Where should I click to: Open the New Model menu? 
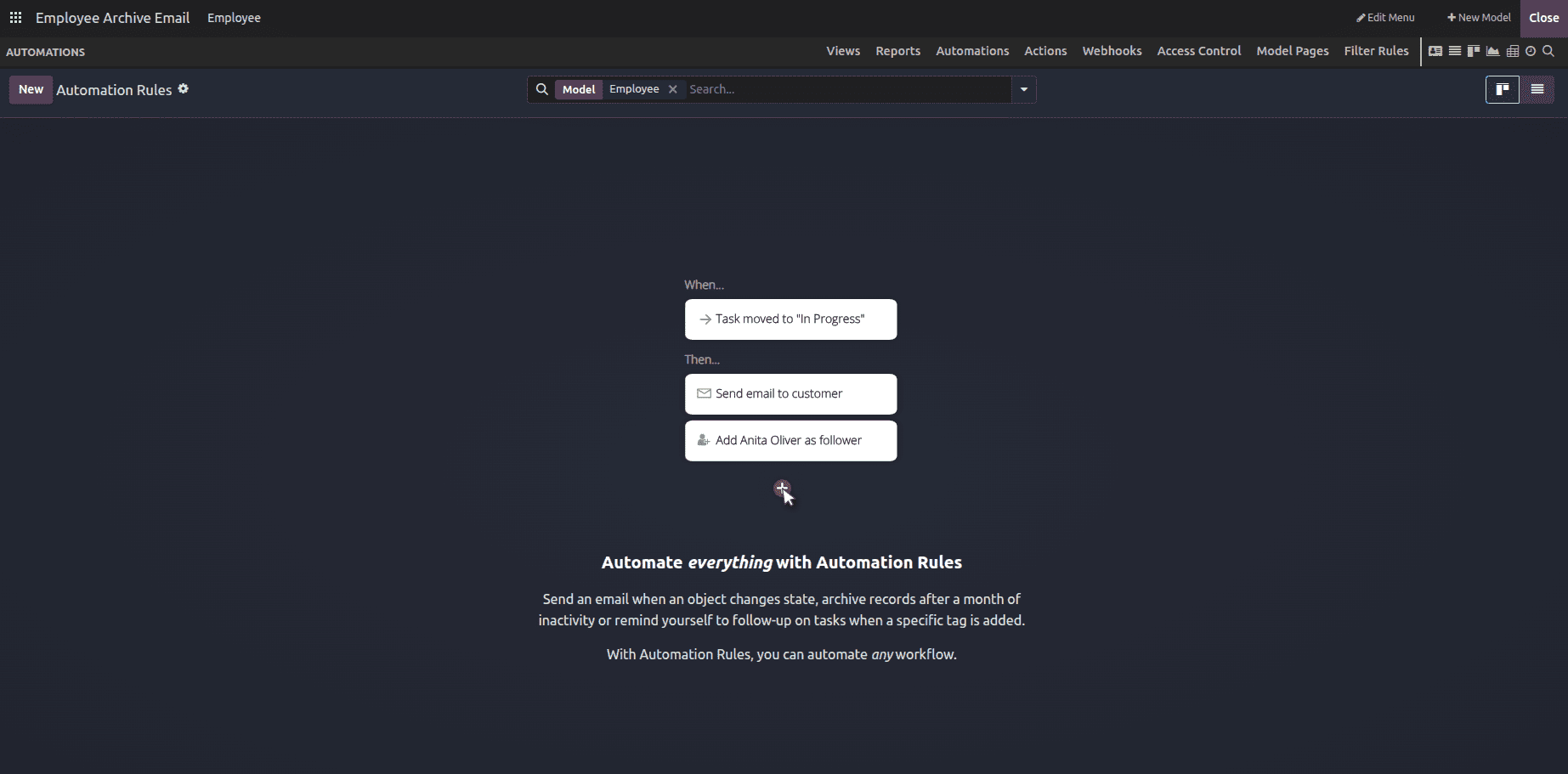[1478, 17]
